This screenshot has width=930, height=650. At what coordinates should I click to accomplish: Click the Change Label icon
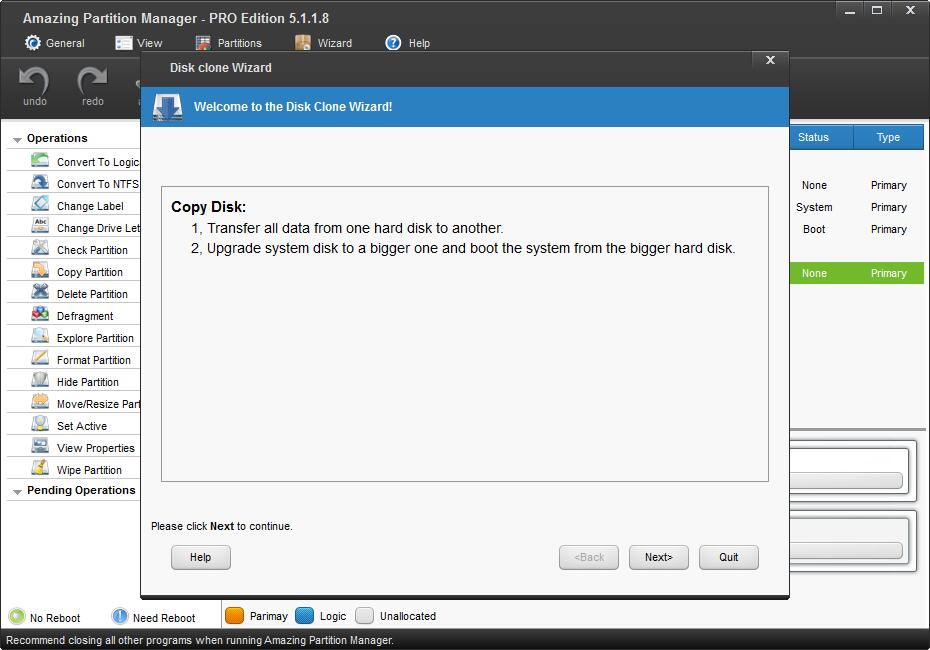click(x=40, y=204)
